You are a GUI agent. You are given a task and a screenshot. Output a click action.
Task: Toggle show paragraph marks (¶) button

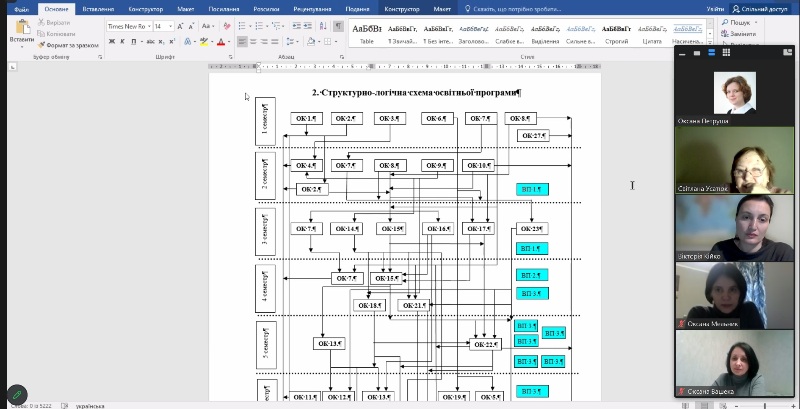point(338,26)
